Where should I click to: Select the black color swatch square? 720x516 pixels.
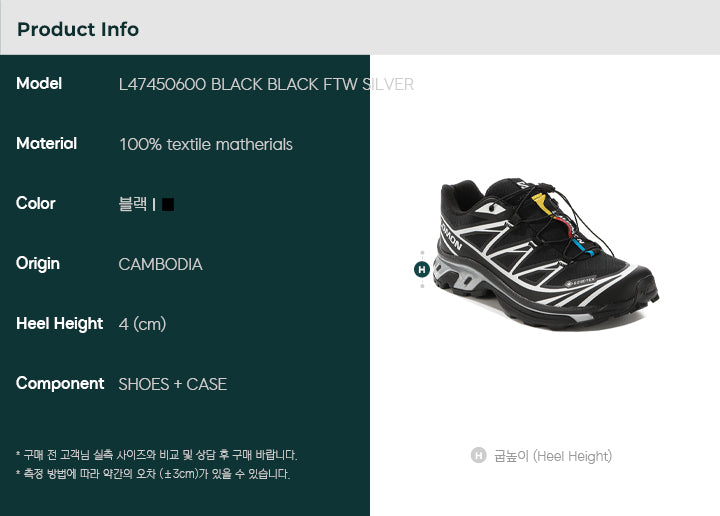pos(168,204)
